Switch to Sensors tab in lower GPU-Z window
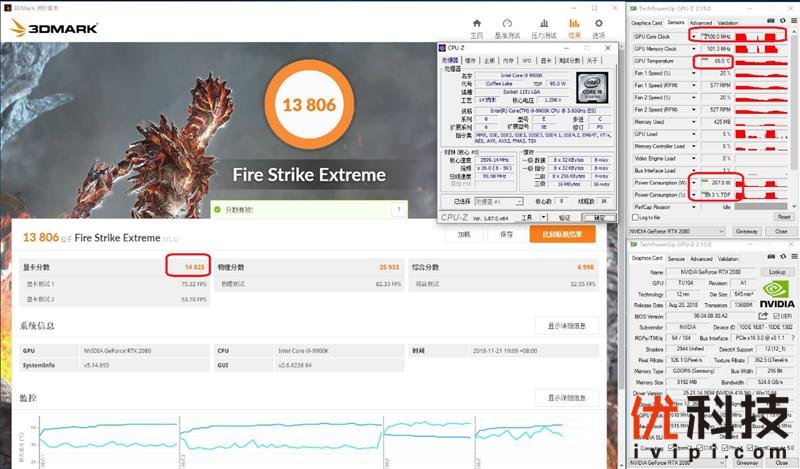Screen dimensions: 800x469 676,259
